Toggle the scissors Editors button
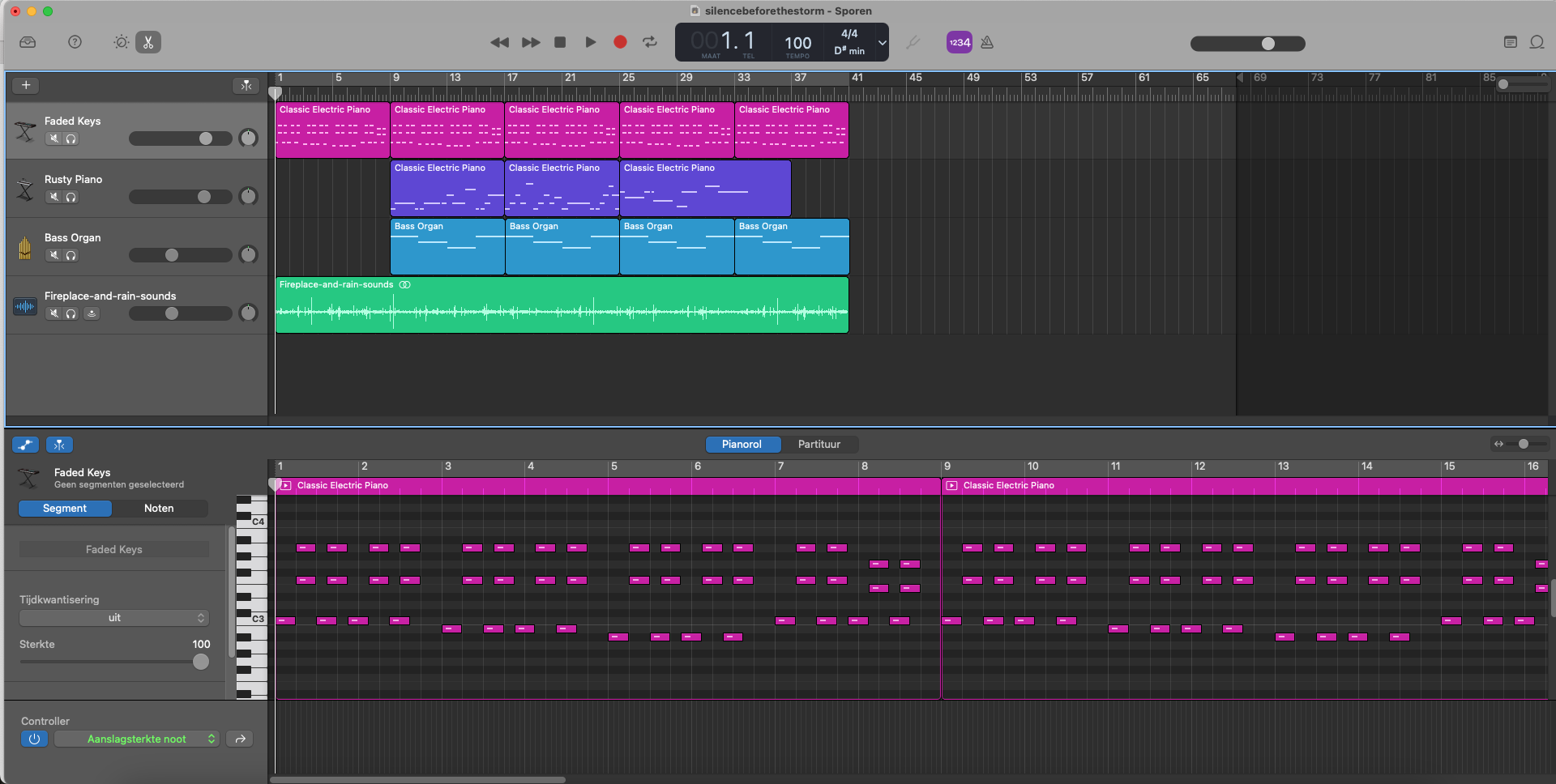This screenshot has height=784, width=1556. click(148, 42)
